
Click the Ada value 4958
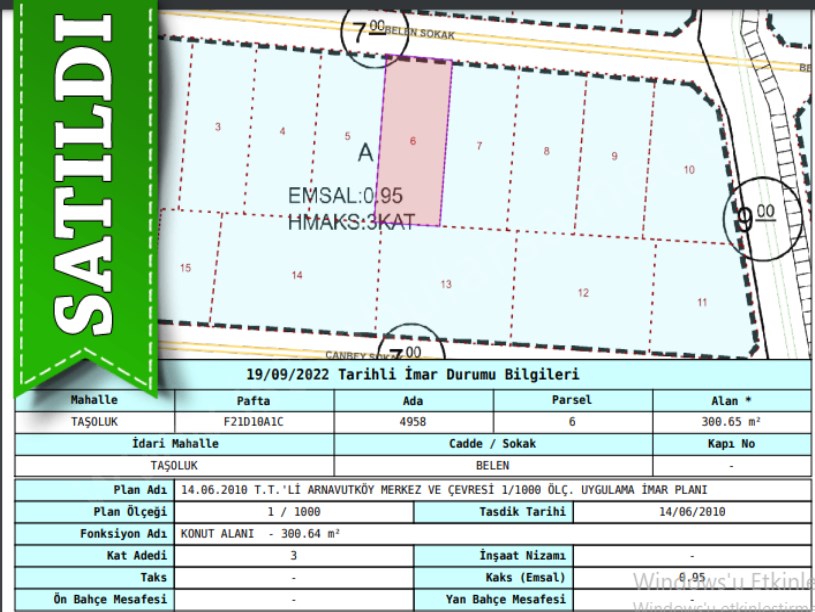click(x=412, y=422)
